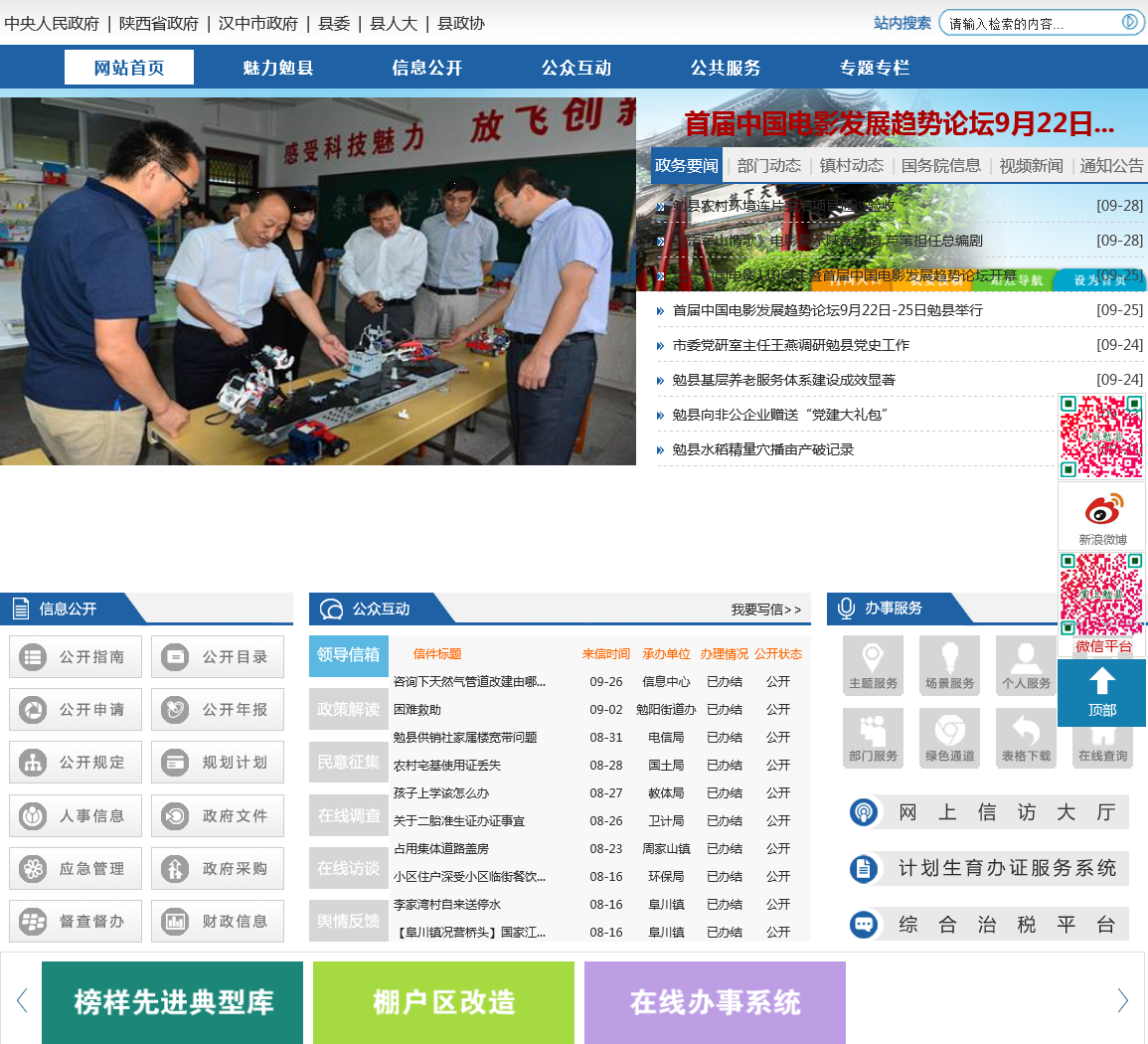This screenshot has height=1044, width=1148.
Task: Open letter 农村宅基使用证丢失
Action: point(446,766)
